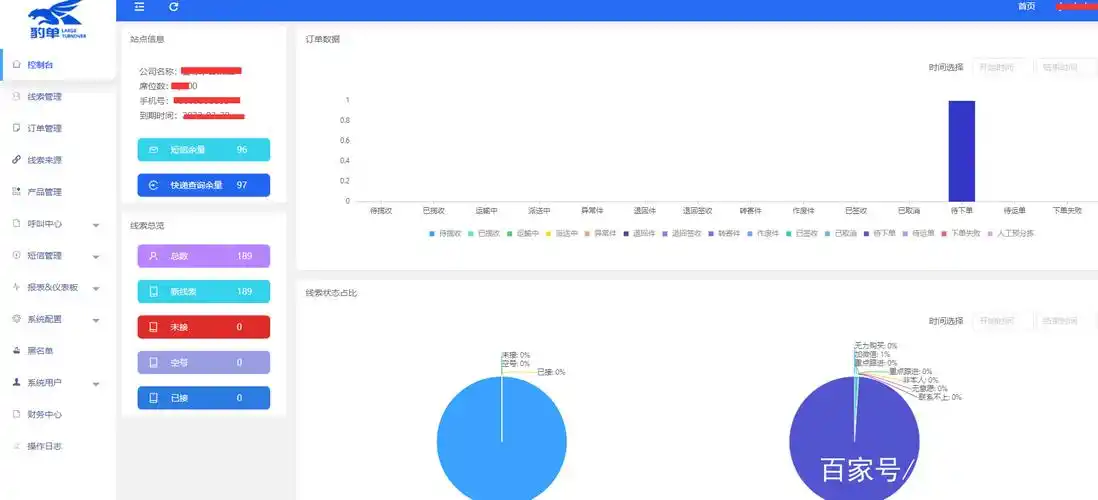
Task: Expand the 报表&仪表板 submenu arrow
Action: point(96,289)
